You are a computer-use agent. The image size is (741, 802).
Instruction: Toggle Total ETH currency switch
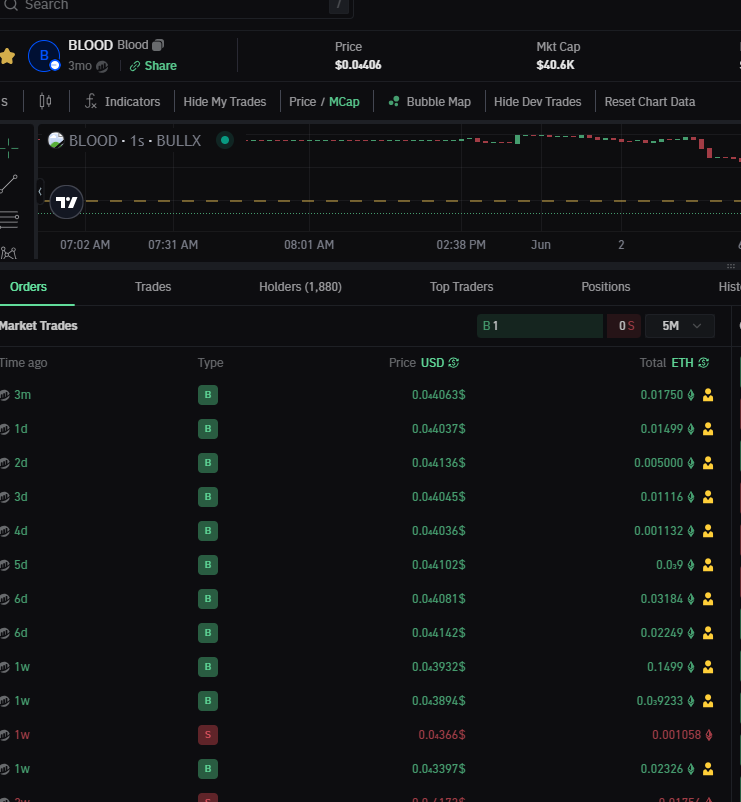[690, 363]
